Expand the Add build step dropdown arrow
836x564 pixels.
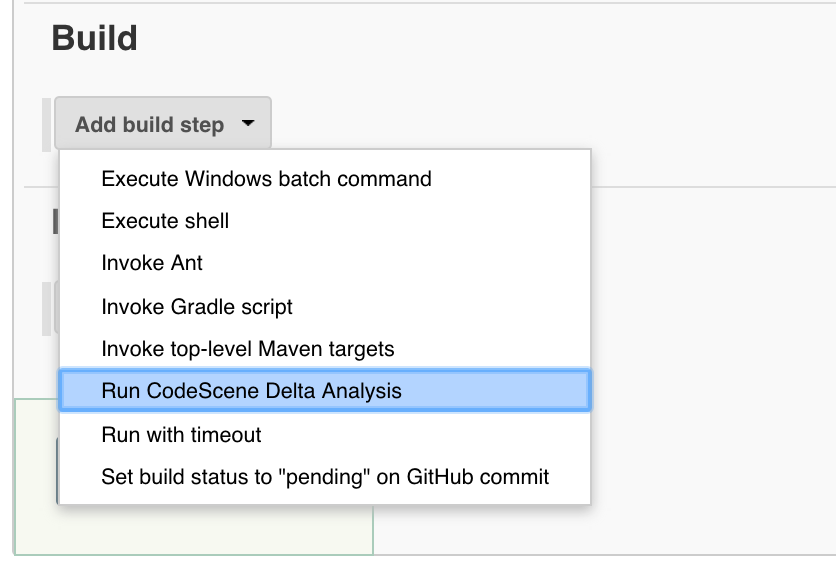(249, 125)
